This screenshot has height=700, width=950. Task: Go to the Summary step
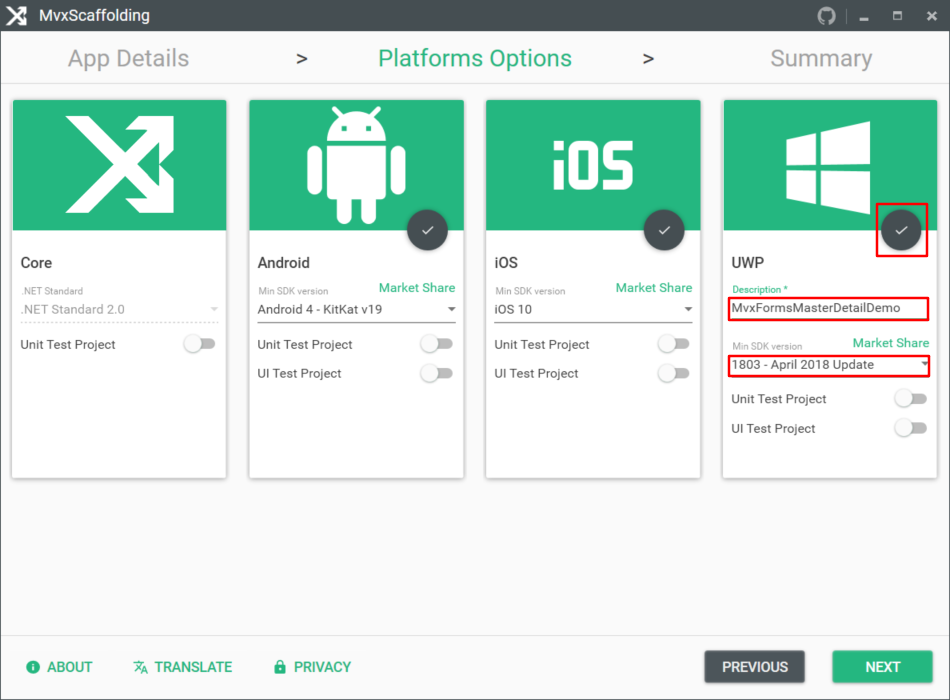pos(821,59)
